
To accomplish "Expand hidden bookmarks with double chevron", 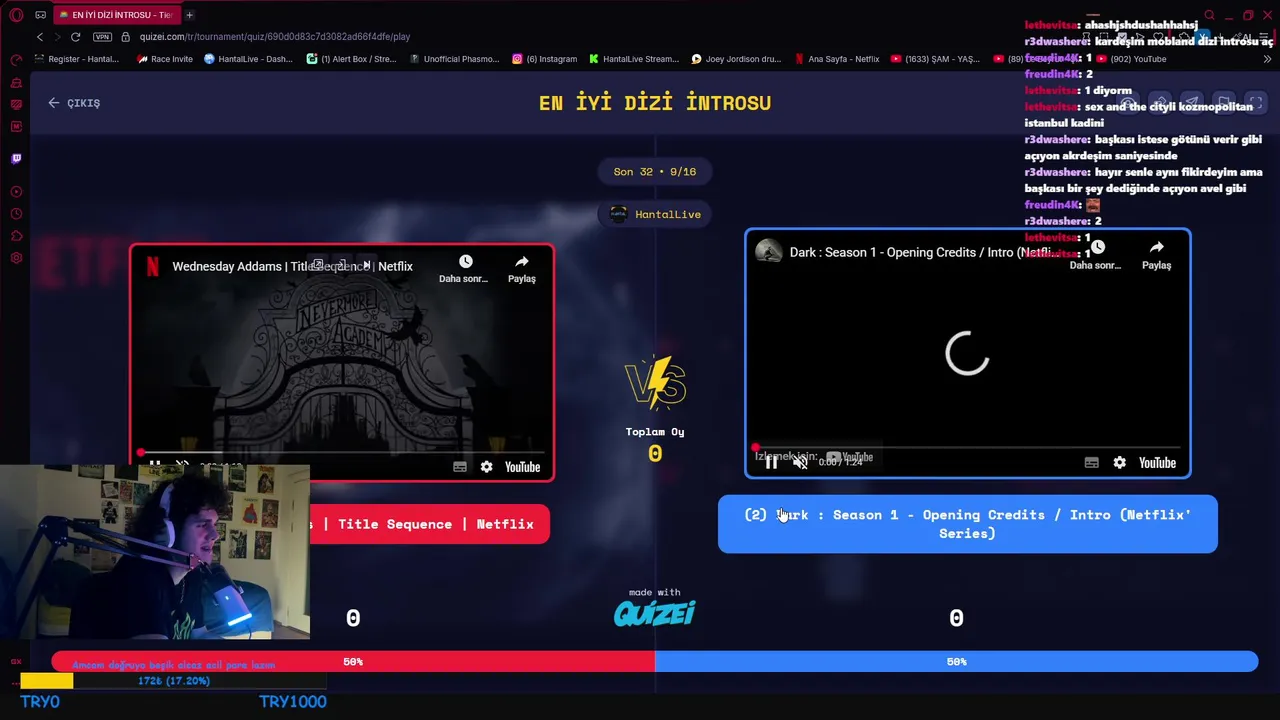I will (1267, 59).
